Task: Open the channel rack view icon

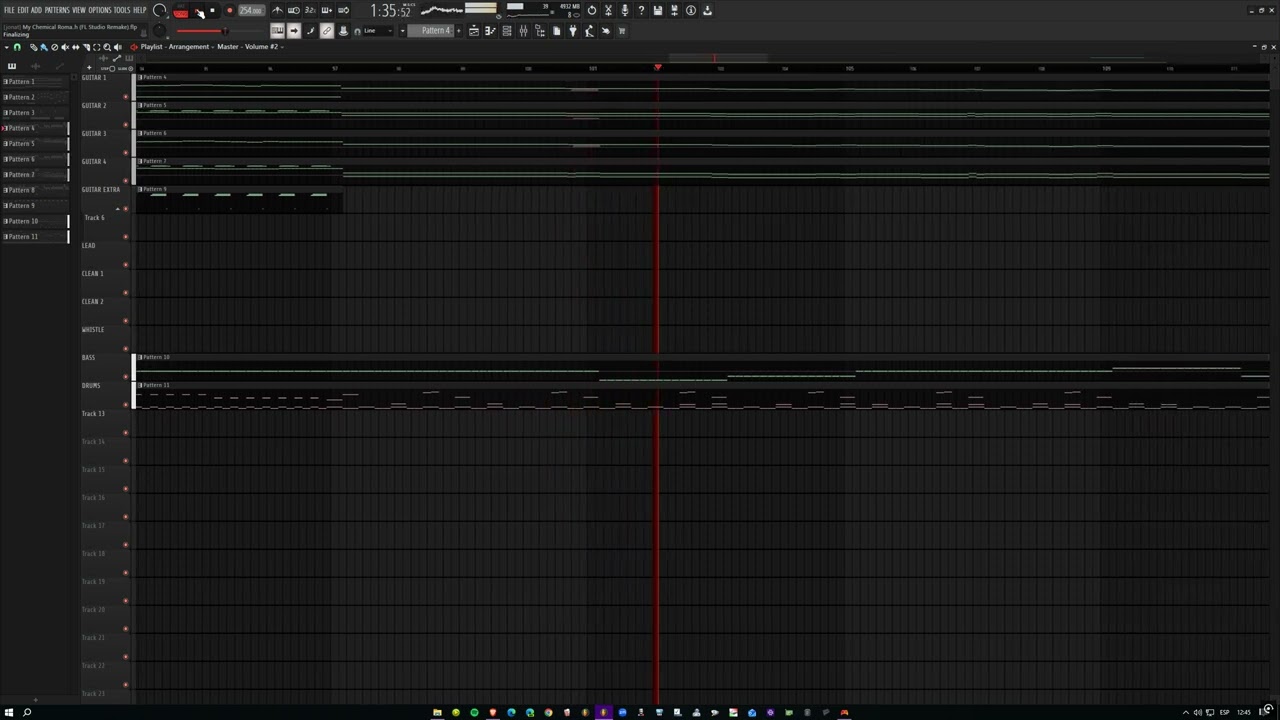Action: pyautogui.click(x=507, y=31)
